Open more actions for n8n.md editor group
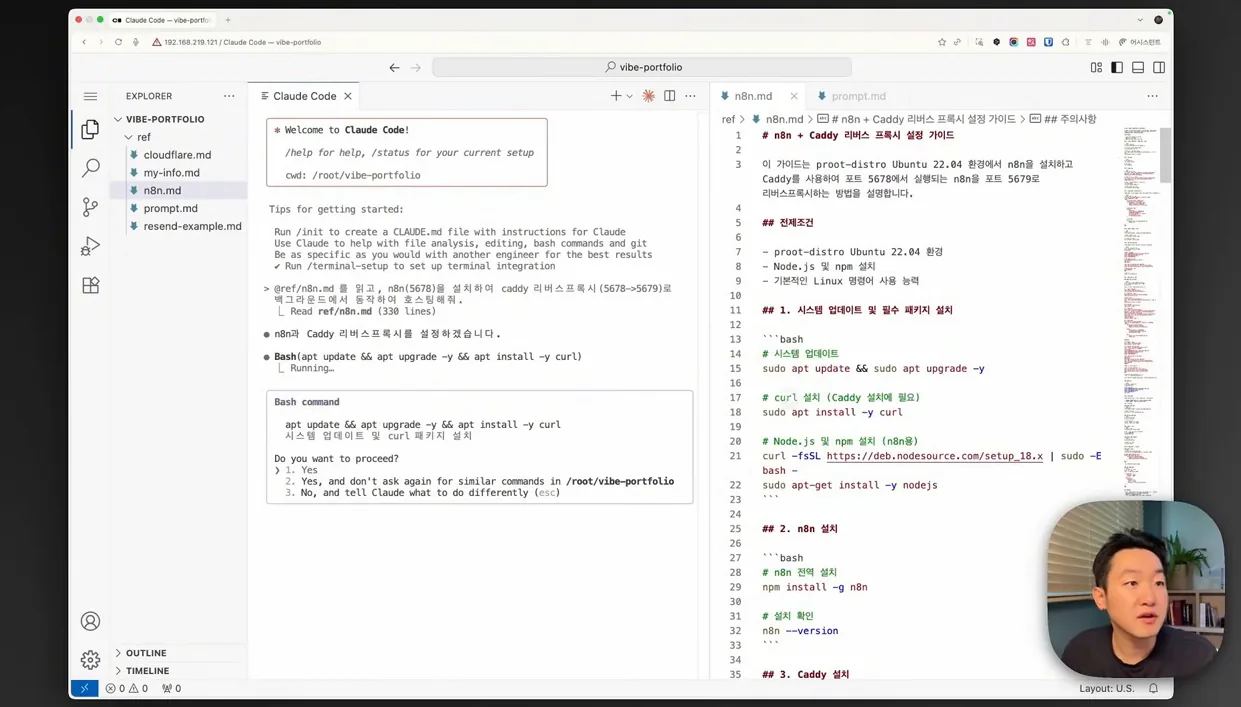Viewport: 1241px width, 707px height. [x=1152, y=96]
